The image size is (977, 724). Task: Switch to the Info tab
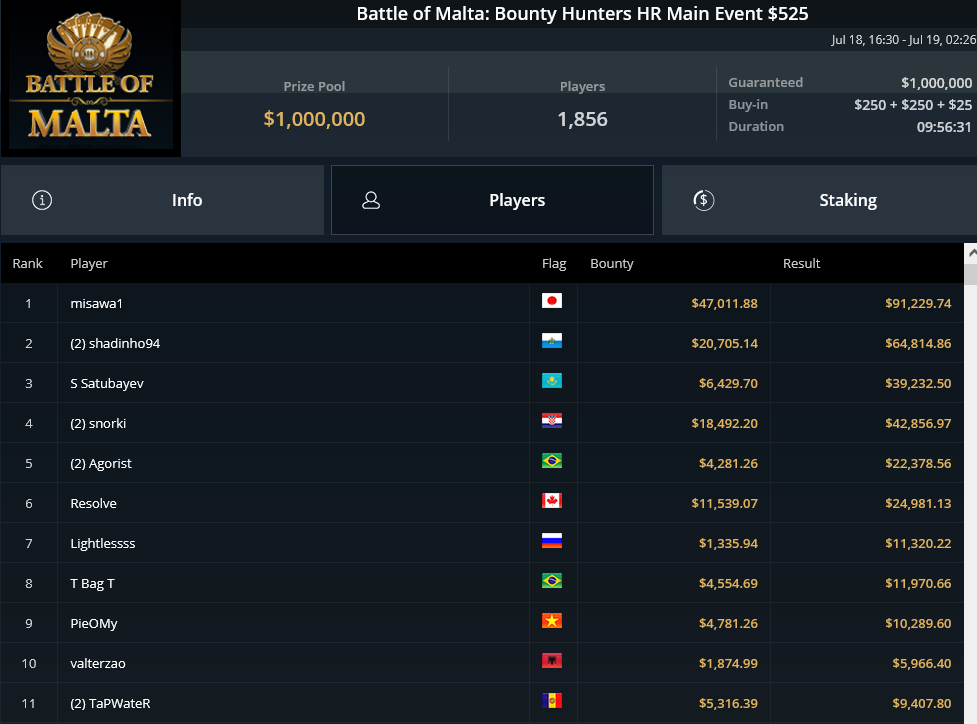tap(162, 200)
